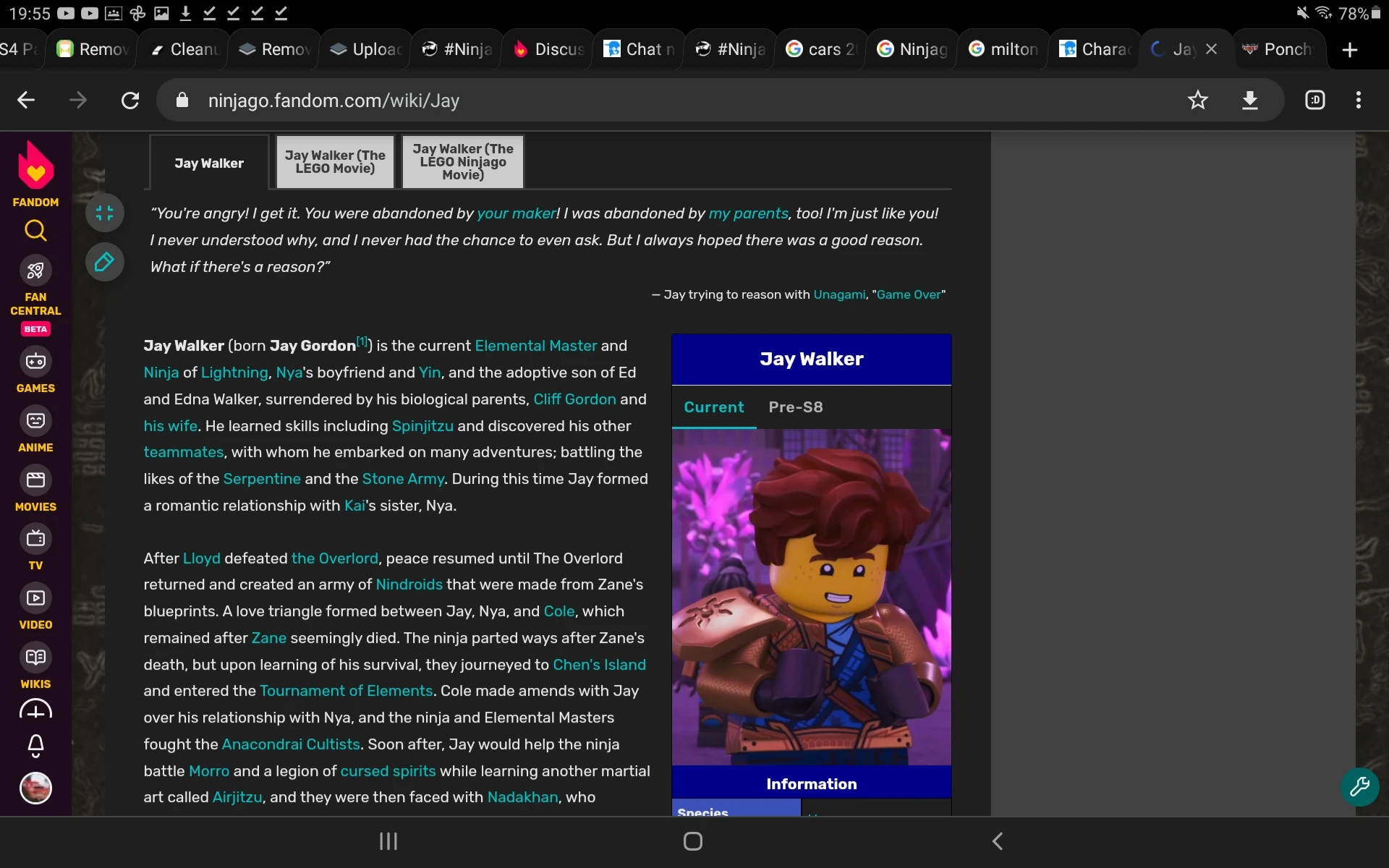This screenshot has width=1389, height=868.
Task: Open the tab switcher showing open tabs count
Action: coord(1315,100)
